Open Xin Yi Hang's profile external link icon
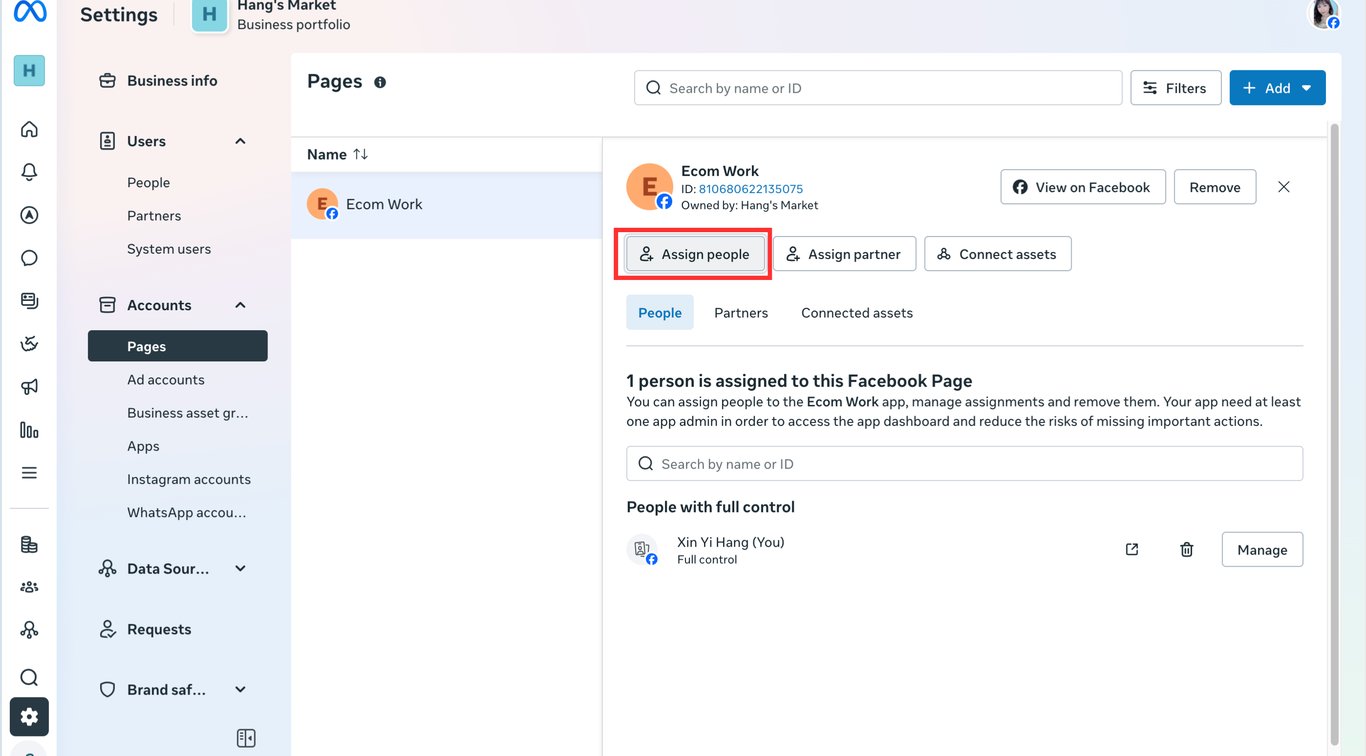 (x=1132, y=549)
